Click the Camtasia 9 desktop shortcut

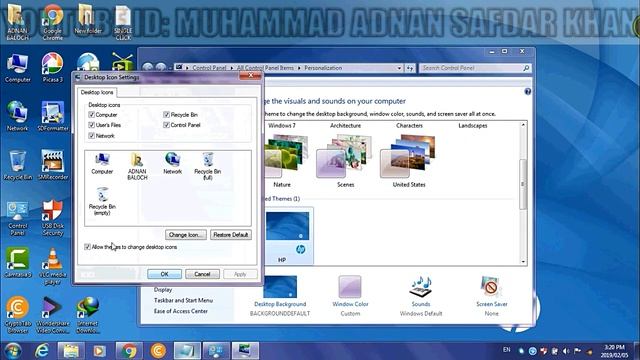[x=18, y=263]
